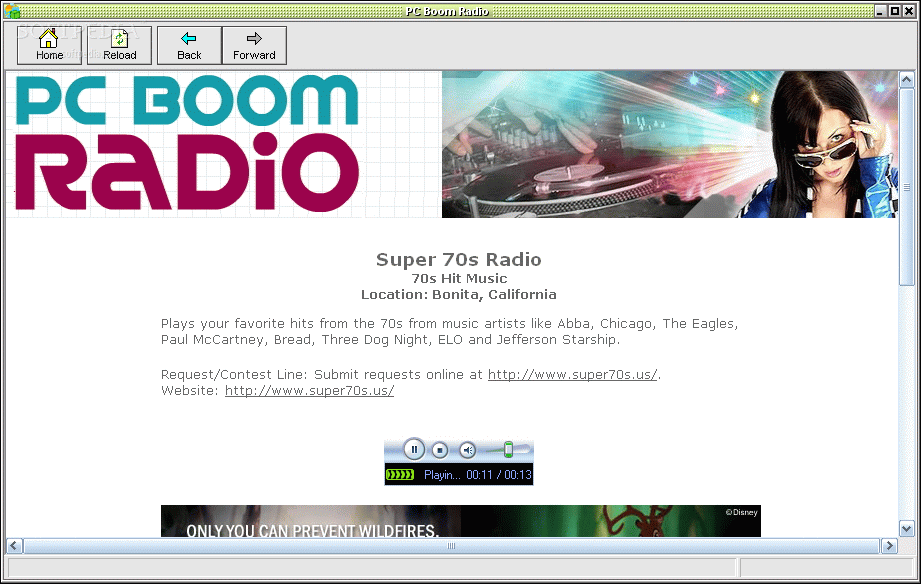
Task: Click the wildfire prevention Disney banner
Action: pyautogui.click(x=460, y=520)
